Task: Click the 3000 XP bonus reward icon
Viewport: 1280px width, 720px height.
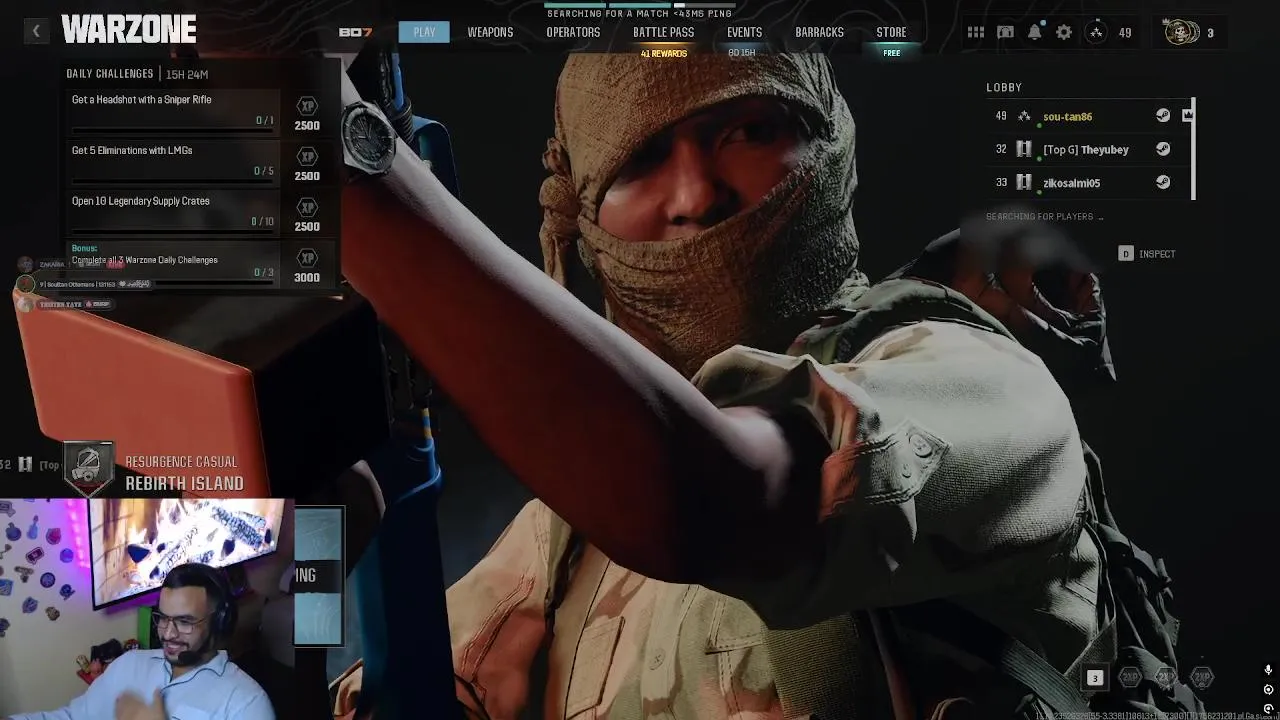Action: (x=307, y=258)
